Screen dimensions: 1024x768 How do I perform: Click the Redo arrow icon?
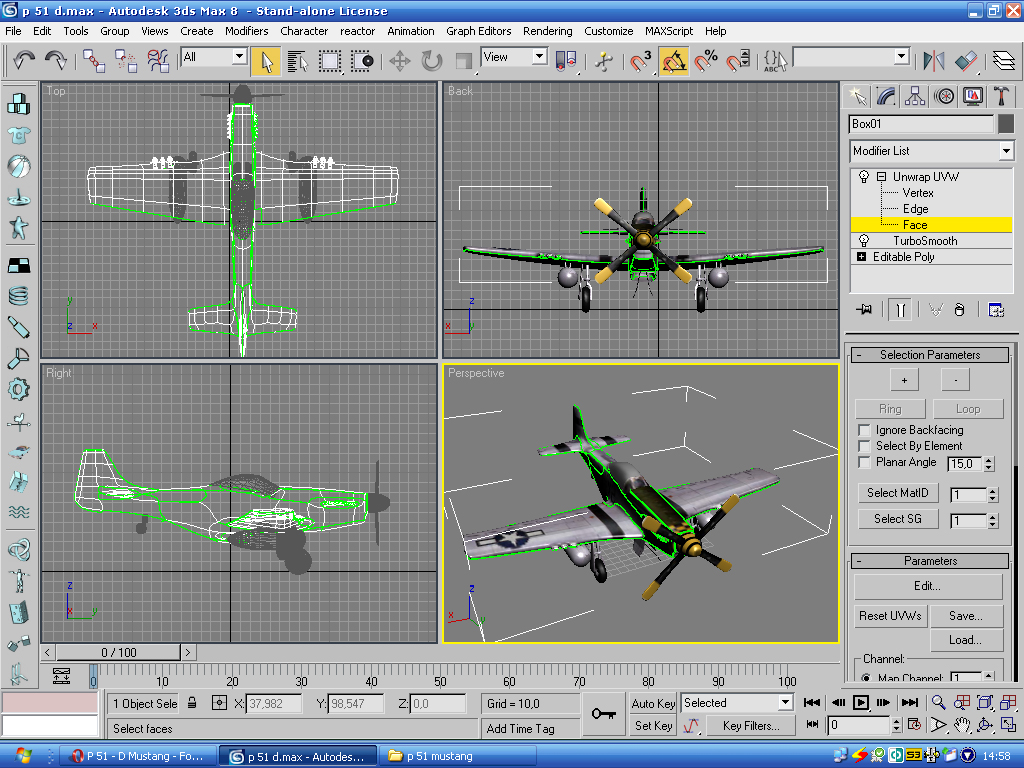(x=56, y=61)
